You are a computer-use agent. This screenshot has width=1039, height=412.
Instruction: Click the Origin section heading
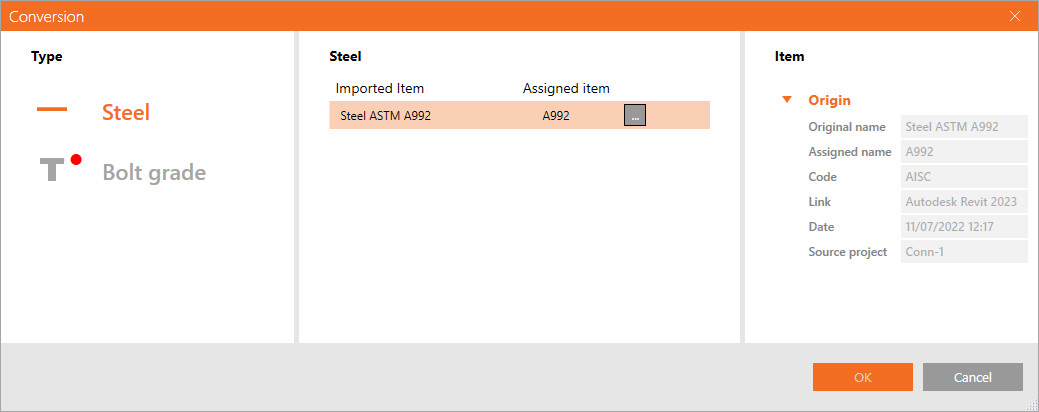click(830, 100)
